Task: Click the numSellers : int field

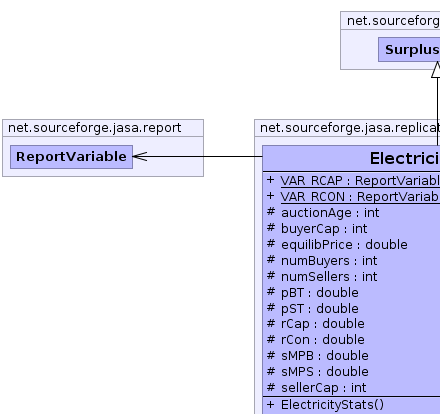Action: coord(322,277)
